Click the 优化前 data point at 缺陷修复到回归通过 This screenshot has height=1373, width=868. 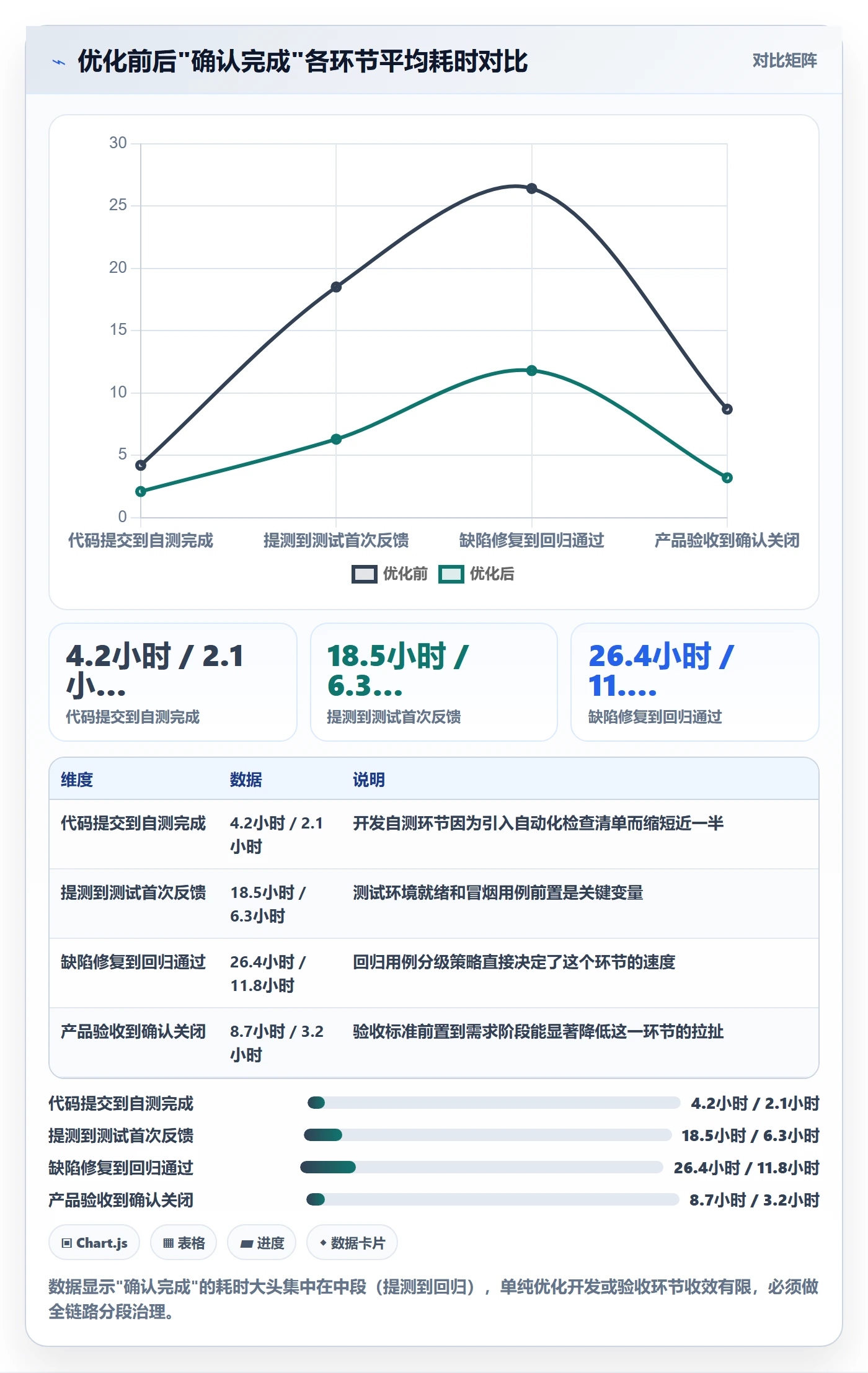click(x=531, y=189)
